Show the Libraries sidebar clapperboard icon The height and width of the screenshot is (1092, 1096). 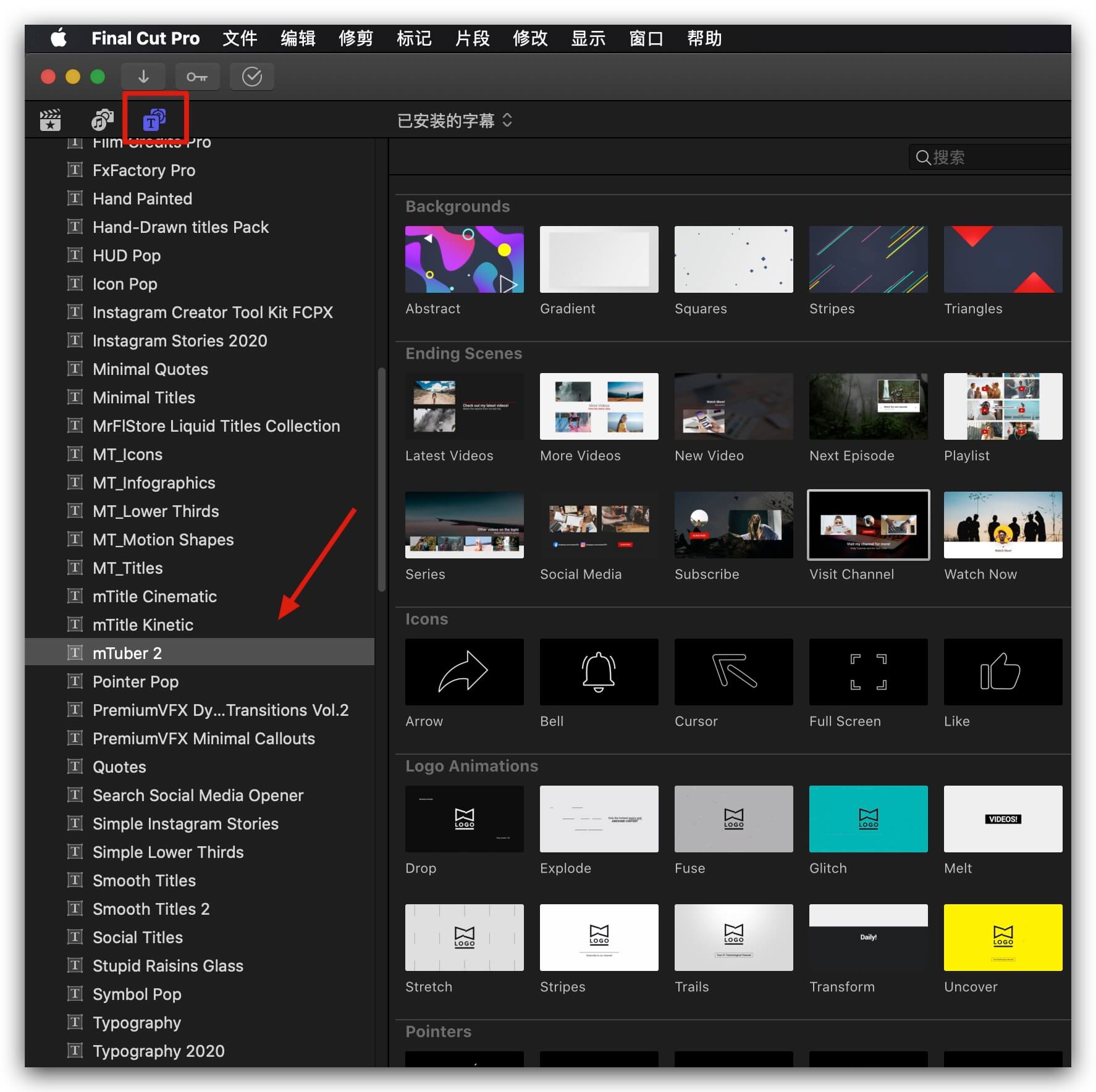point(50,120)
